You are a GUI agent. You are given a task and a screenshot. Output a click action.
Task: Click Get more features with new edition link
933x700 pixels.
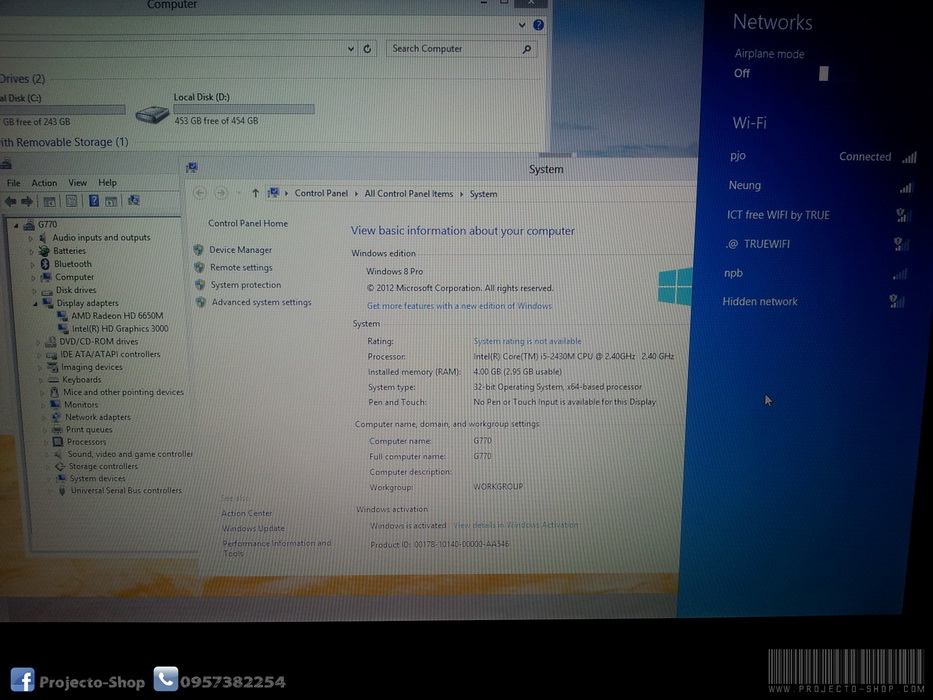coord(459,306)
